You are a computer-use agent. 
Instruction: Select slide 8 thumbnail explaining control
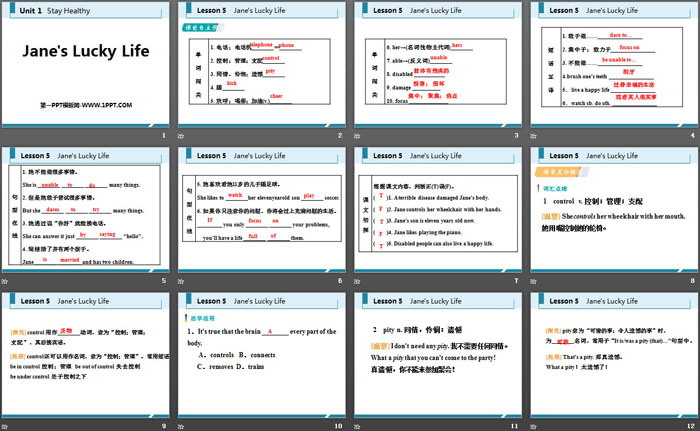tap(614, 209)
